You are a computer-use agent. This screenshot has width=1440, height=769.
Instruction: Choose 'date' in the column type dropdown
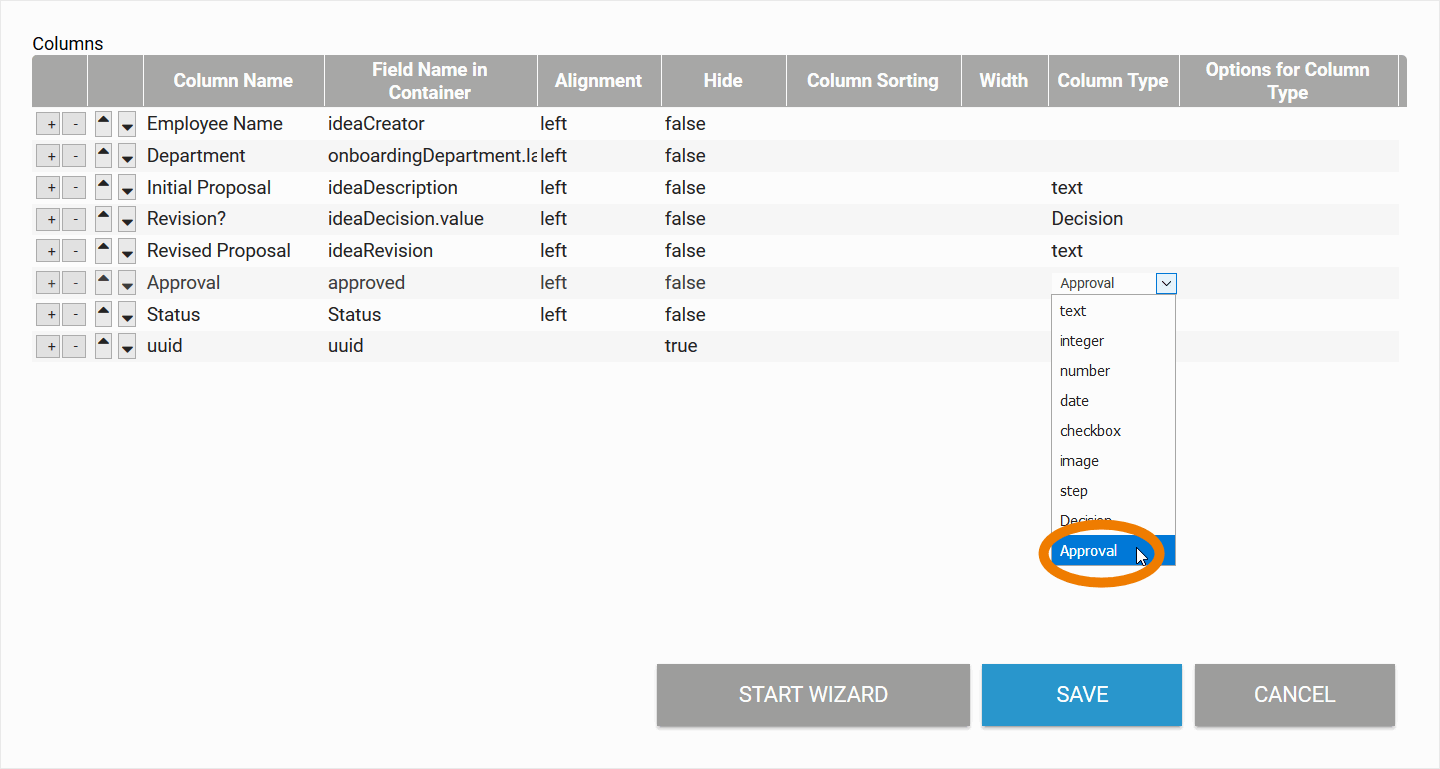click(1074, 401)
